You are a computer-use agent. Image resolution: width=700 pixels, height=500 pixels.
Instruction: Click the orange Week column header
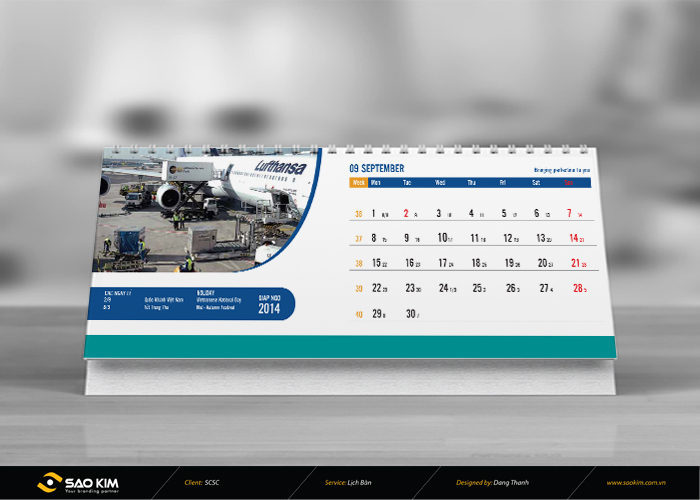[358, 183]
